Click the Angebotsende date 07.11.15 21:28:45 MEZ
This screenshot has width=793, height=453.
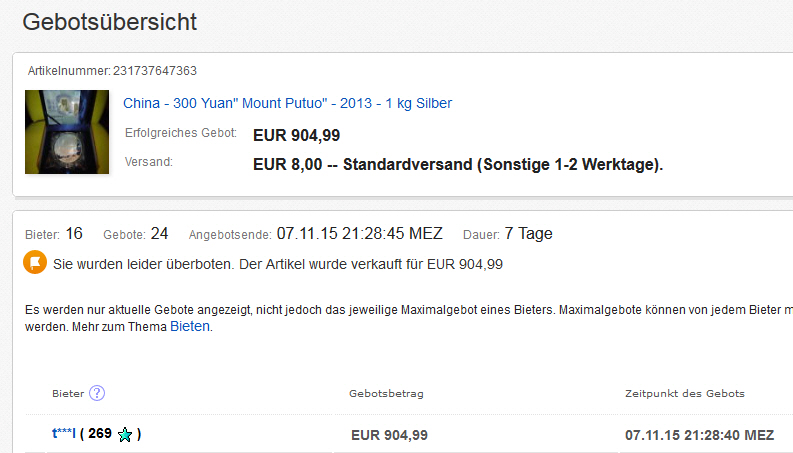[359, 234]
